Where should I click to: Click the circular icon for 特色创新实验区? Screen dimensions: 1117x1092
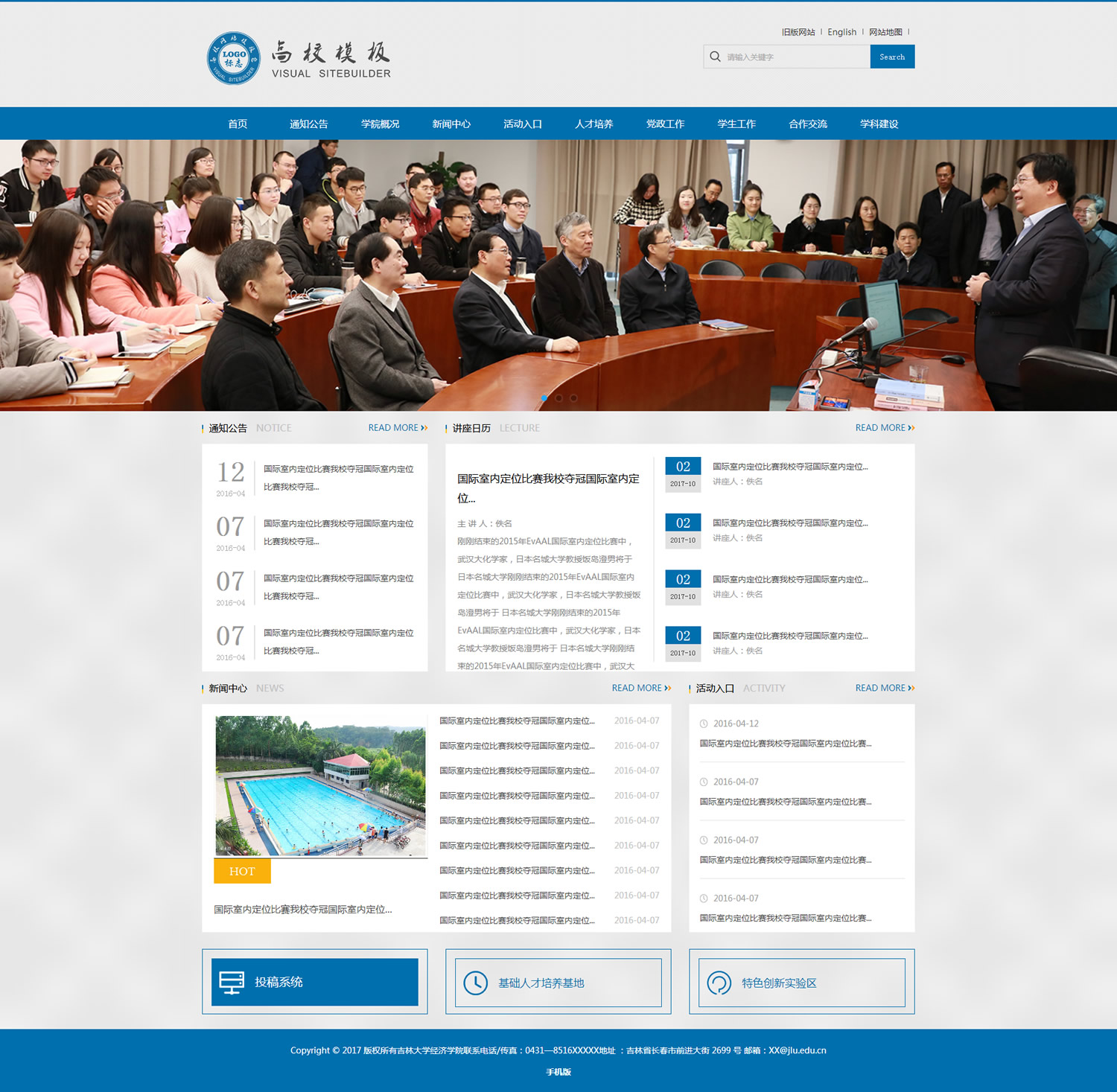coord(719,983)
